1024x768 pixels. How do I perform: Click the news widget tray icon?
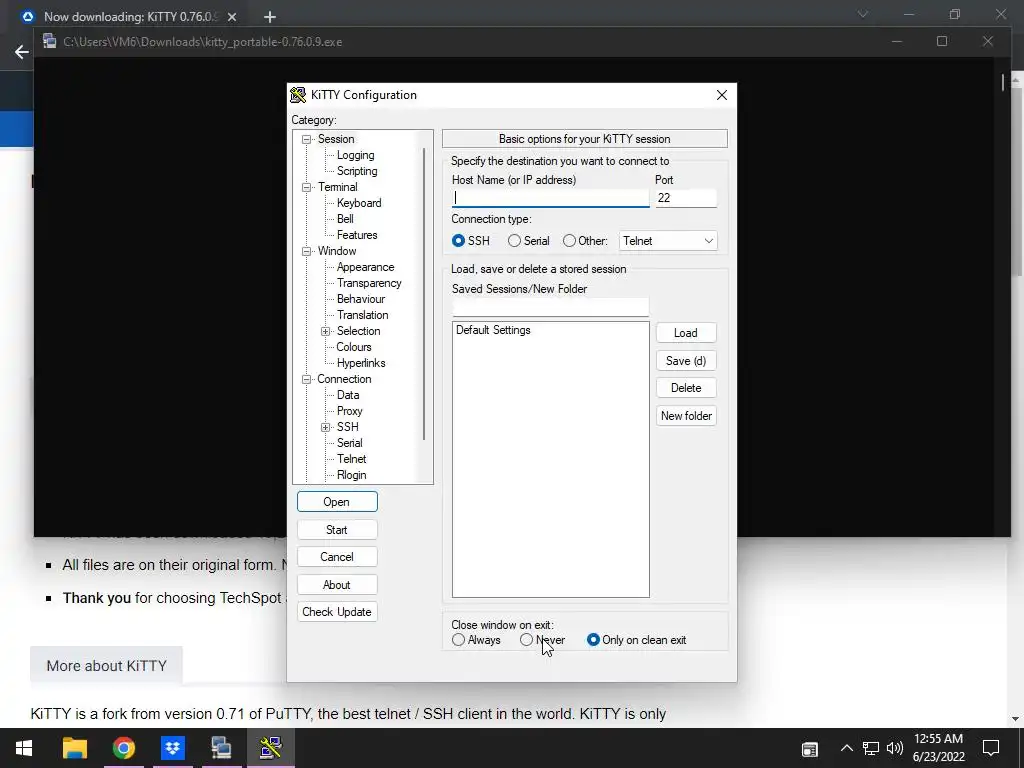[810, 749]
